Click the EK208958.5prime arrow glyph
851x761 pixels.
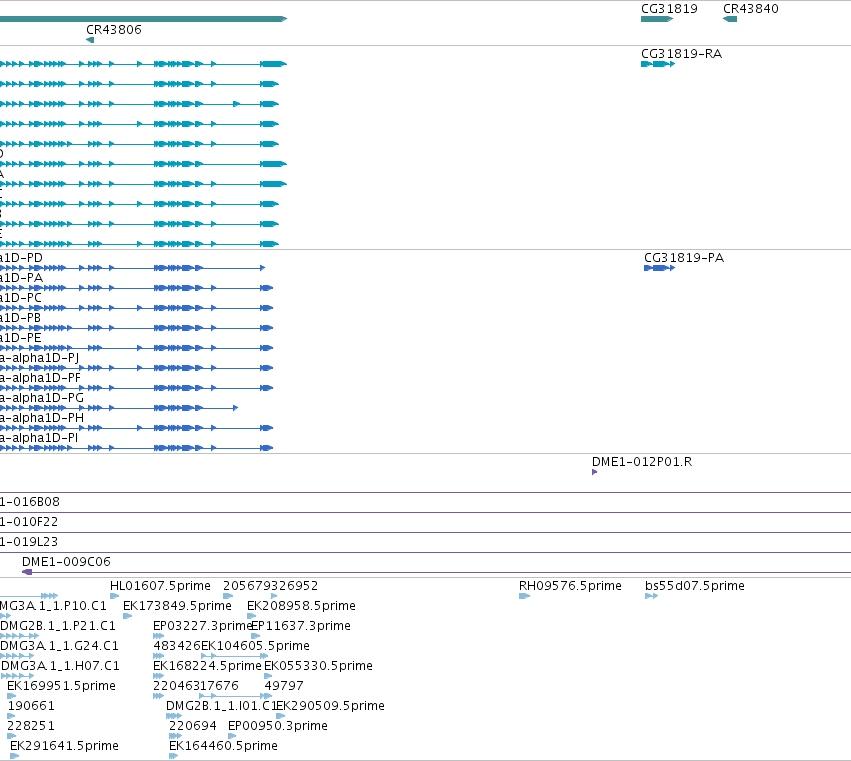[251, 616]
